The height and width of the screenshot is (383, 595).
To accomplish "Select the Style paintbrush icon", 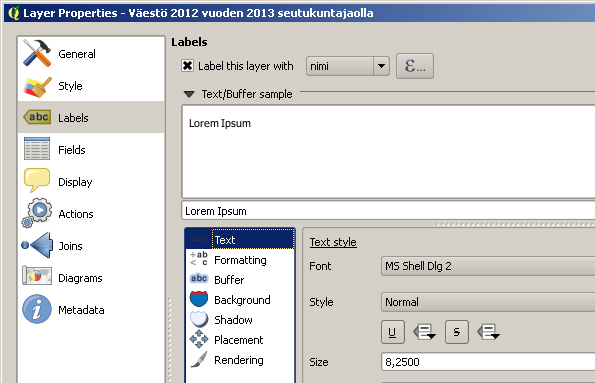I will pos(37,86).
